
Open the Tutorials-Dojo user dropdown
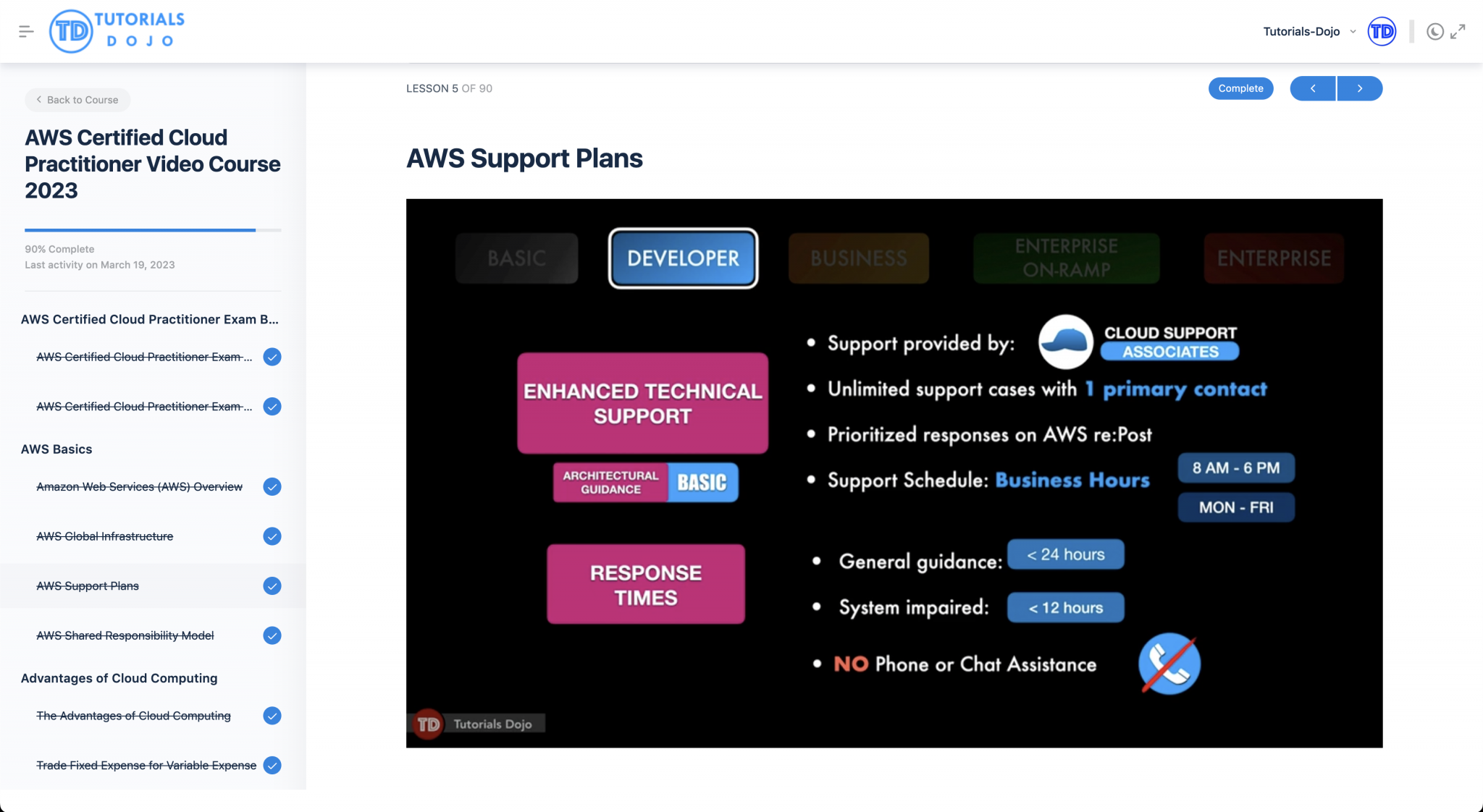point(1309,31)
